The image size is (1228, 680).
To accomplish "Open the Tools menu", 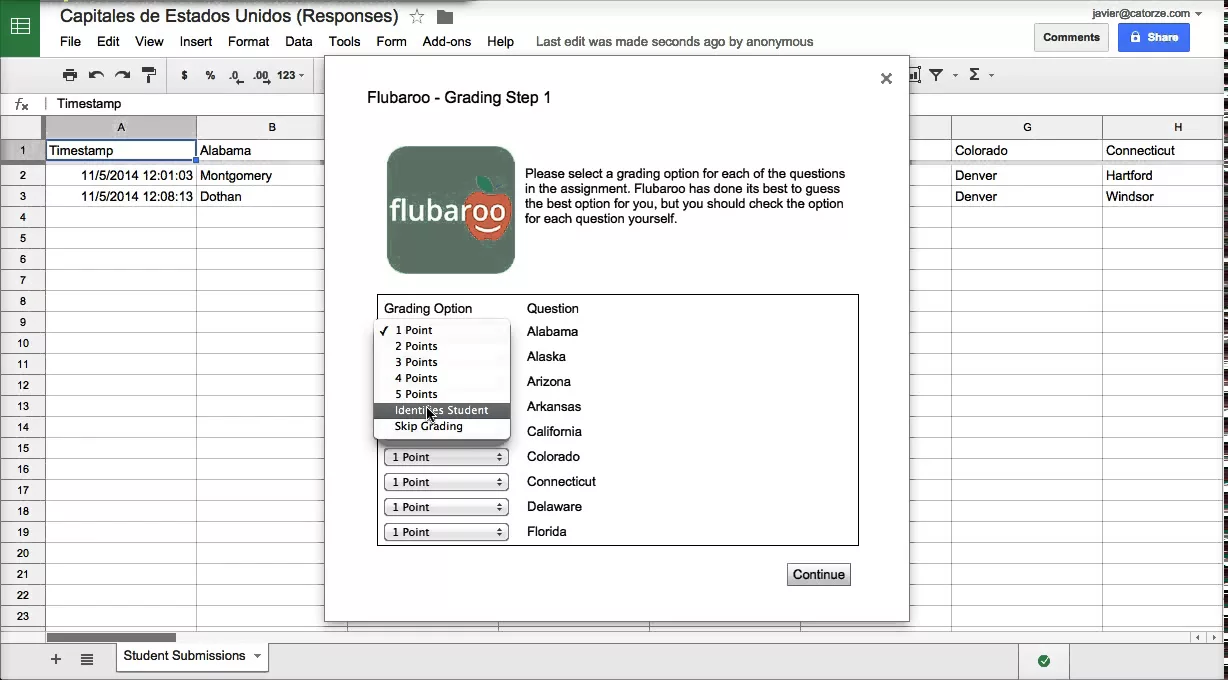I will tap(344, 42).
